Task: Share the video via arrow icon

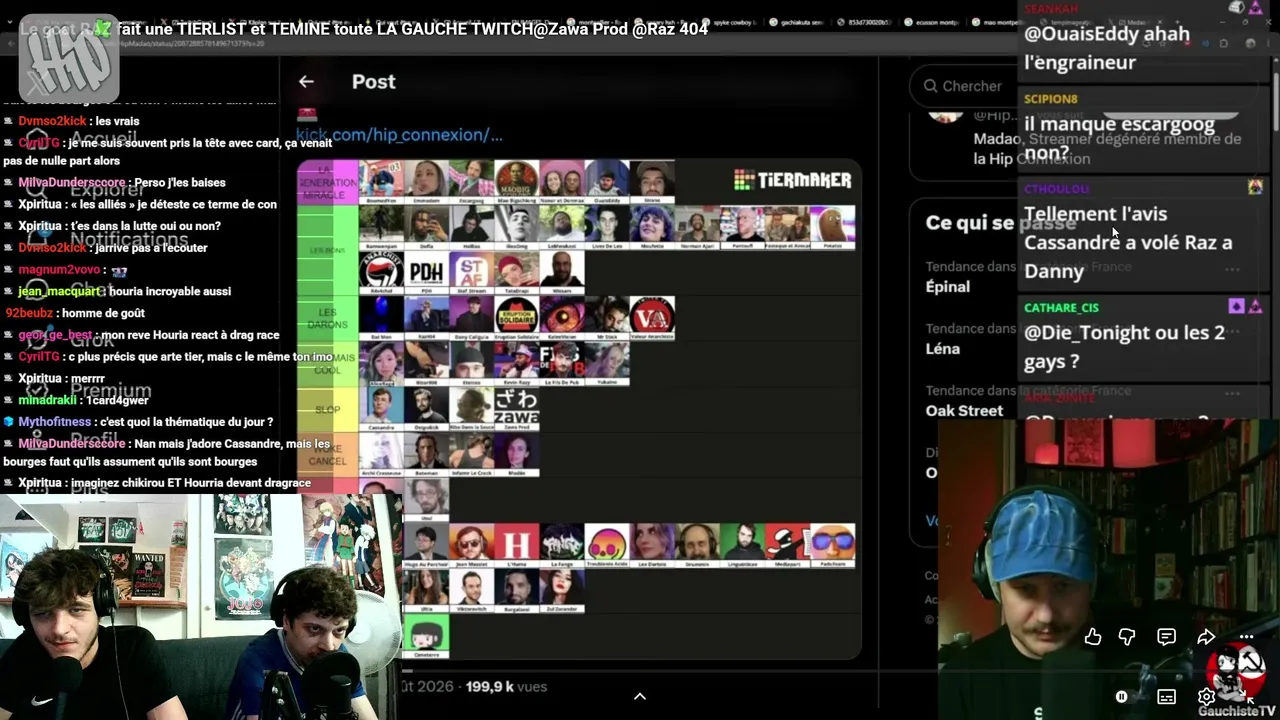Action: [x=1206, y=637]
